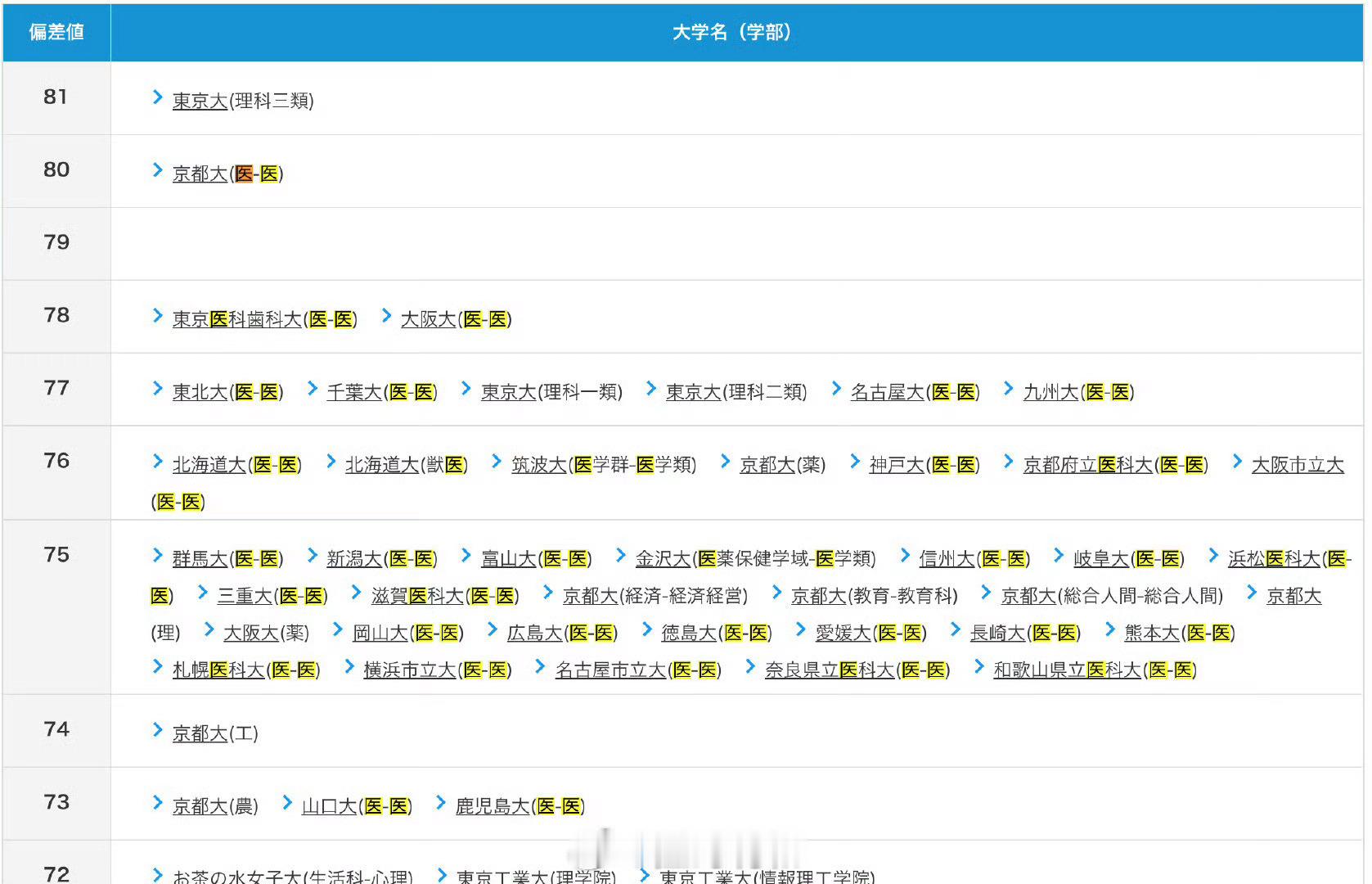Click 信州大(医-医) link
Image resolution: width=1372 pixels, height=884 pixels.
point(974,559)
